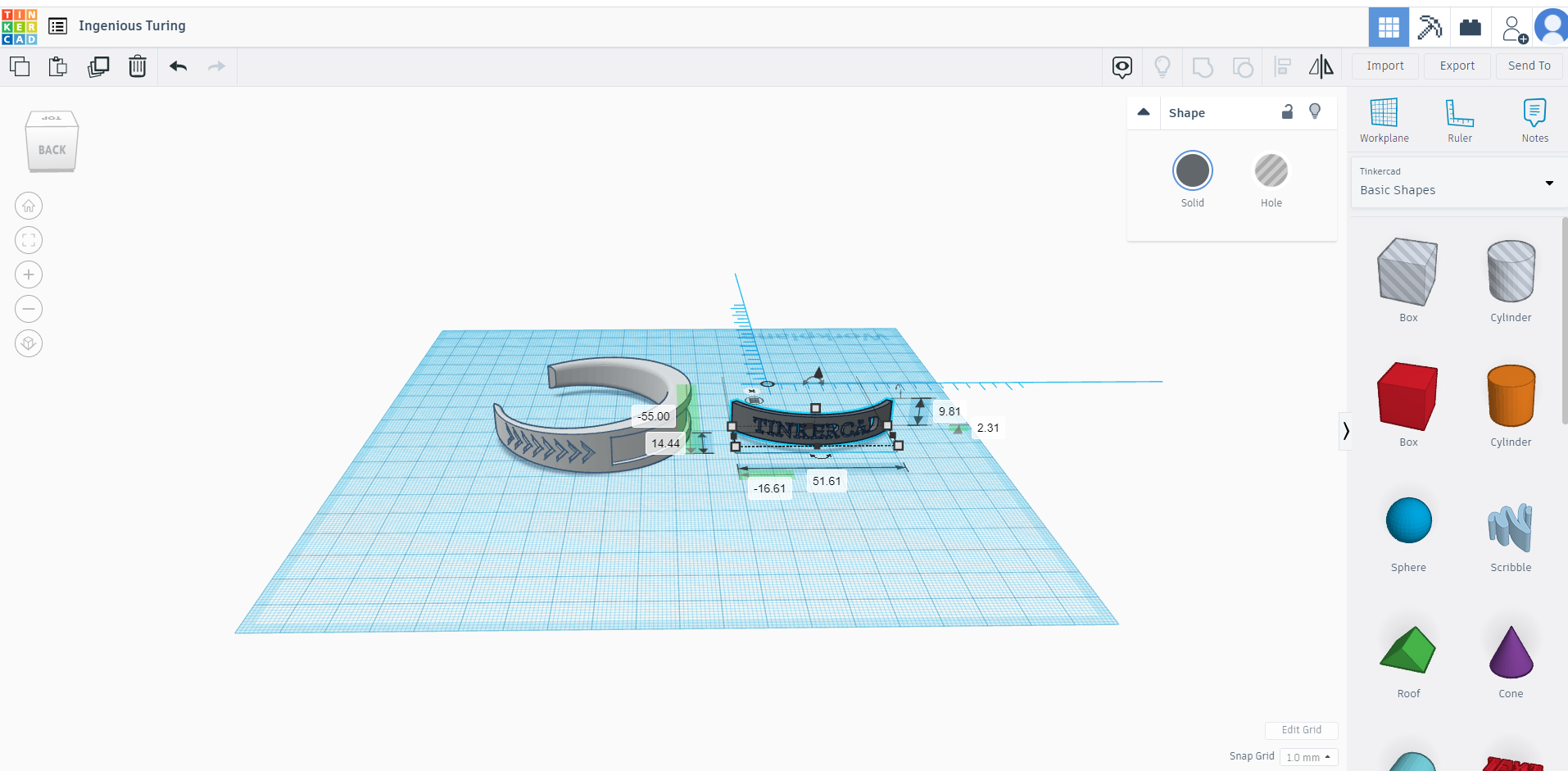Open the Notes tool
The width and height of the screenshot is (1568, 771).
coord(1534,120)
